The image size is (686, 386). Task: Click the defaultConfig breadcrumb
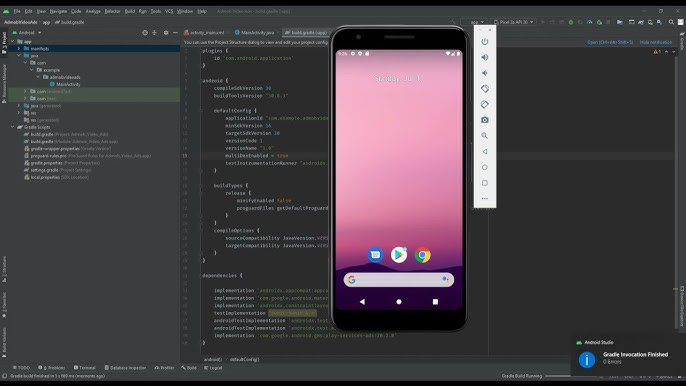point(245,359)
